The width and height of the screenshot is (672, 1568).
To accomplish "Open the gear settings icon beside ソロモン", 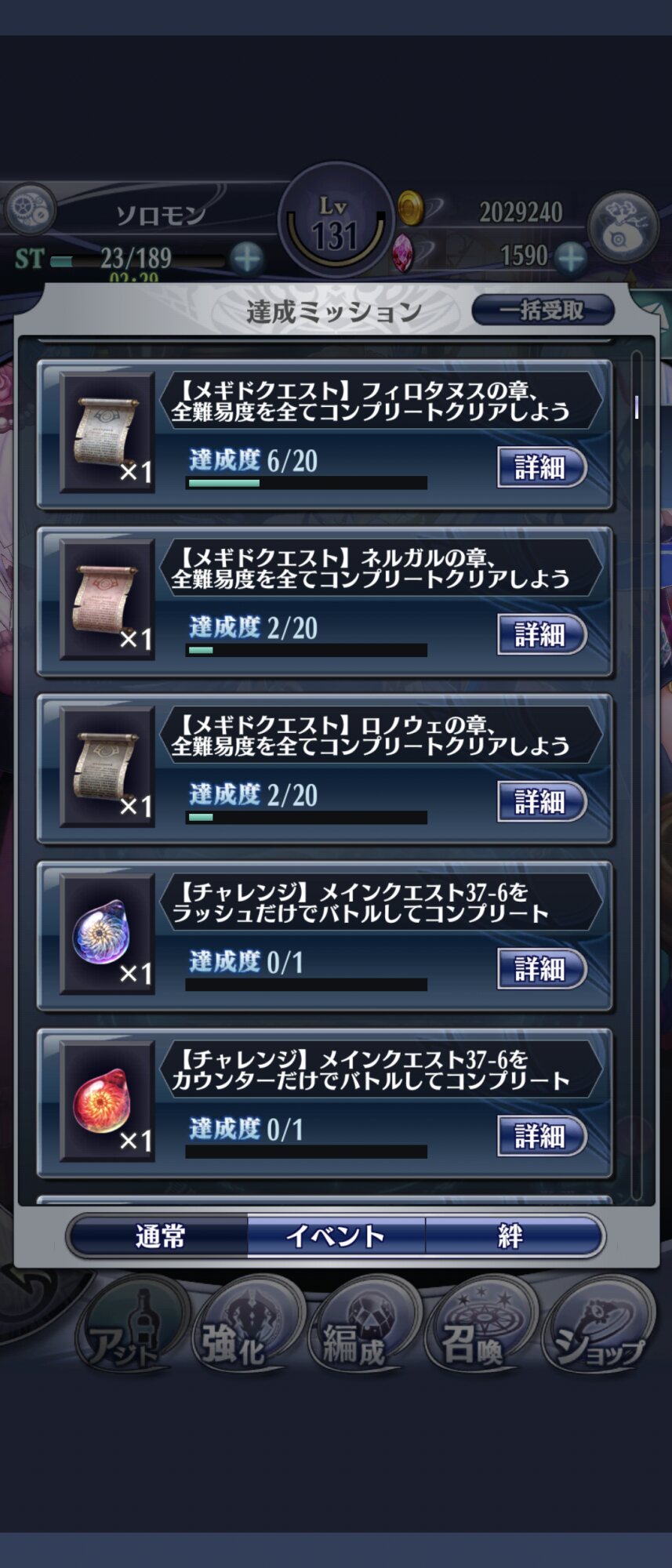I will tap(29, 209).
